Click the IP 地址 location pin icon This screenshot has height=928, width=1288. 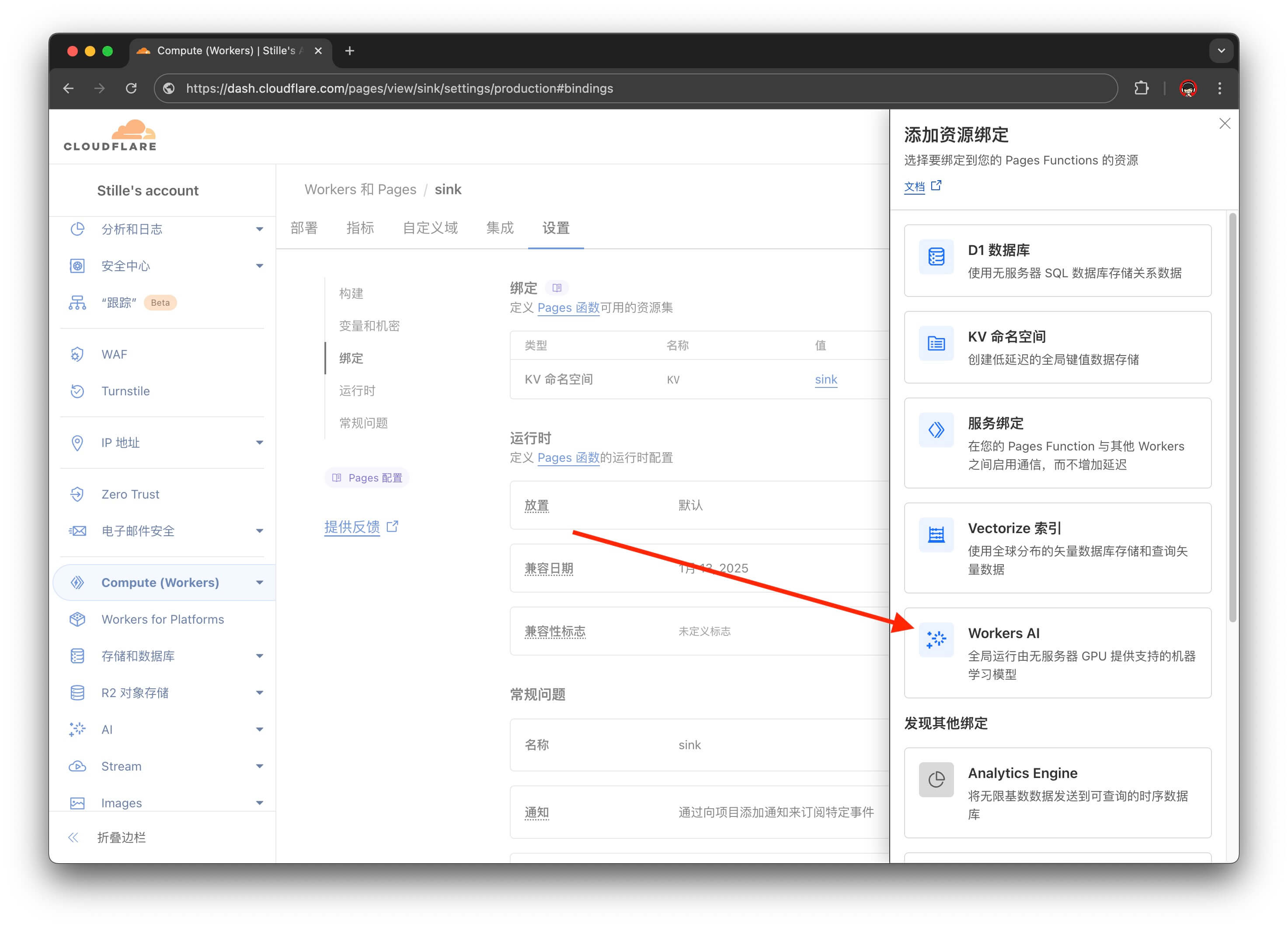77,443
